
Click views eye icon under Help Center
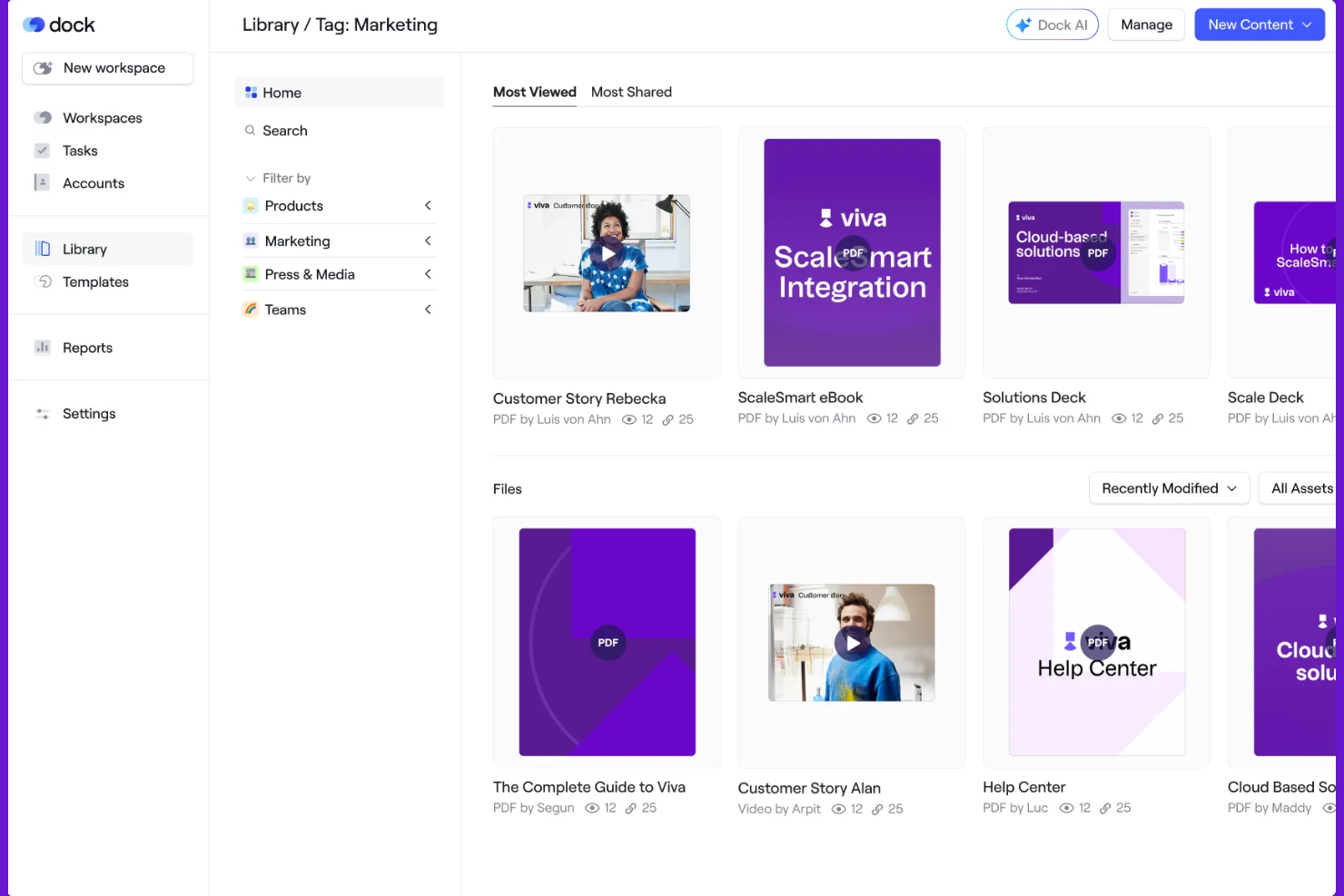(1066, 808)
